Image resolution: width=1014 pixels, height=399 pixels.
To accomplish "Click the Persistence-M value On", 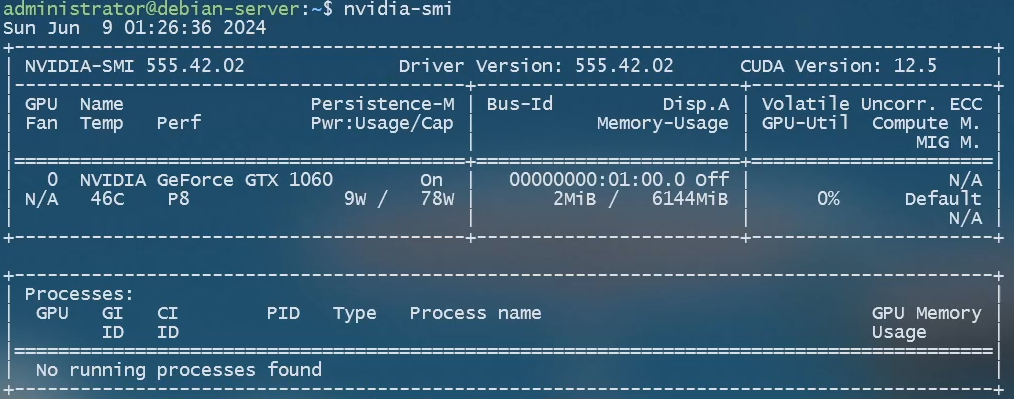I will coord(431,179).
